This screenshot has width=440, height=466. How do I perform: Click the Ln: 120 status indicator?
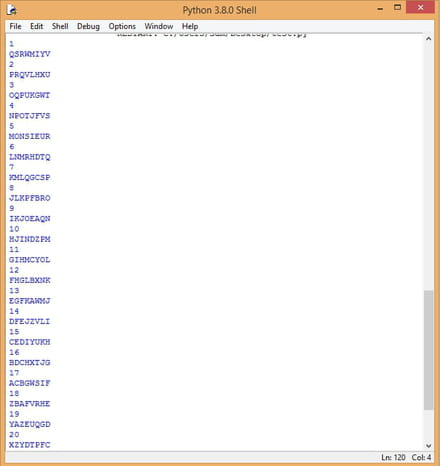click(x=393, y=457)
